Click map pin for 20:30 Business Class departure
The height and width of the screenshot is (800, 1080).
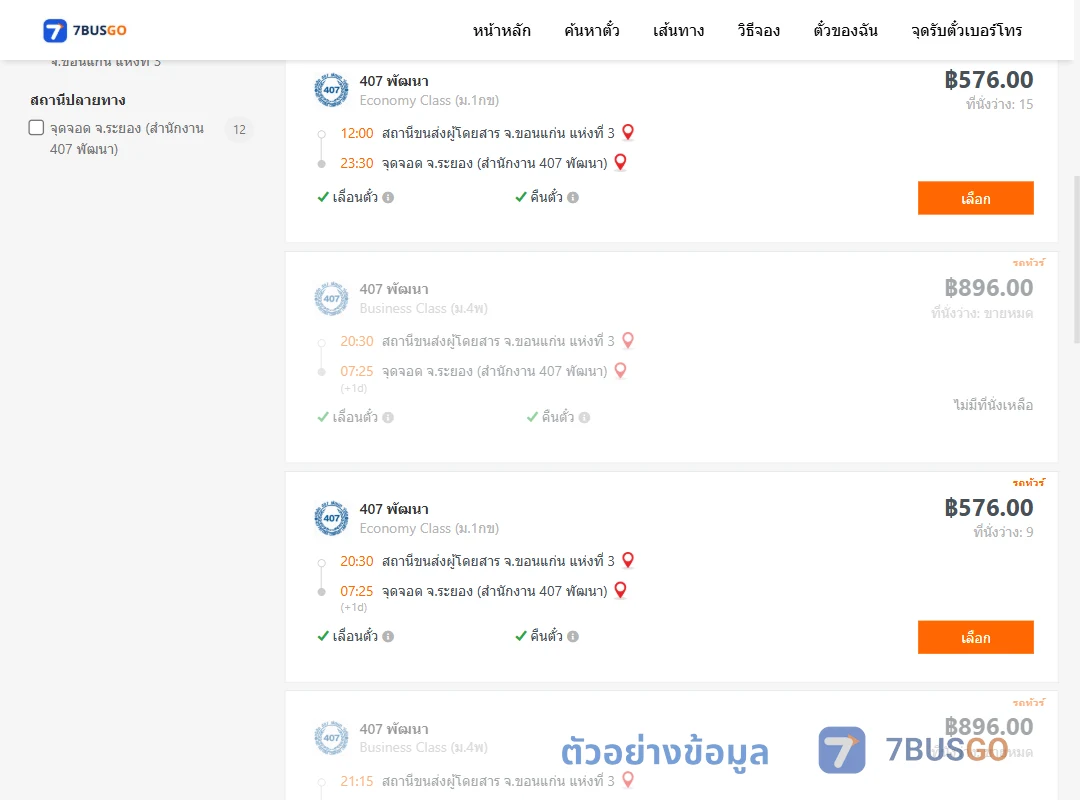[x=627, y=340]
